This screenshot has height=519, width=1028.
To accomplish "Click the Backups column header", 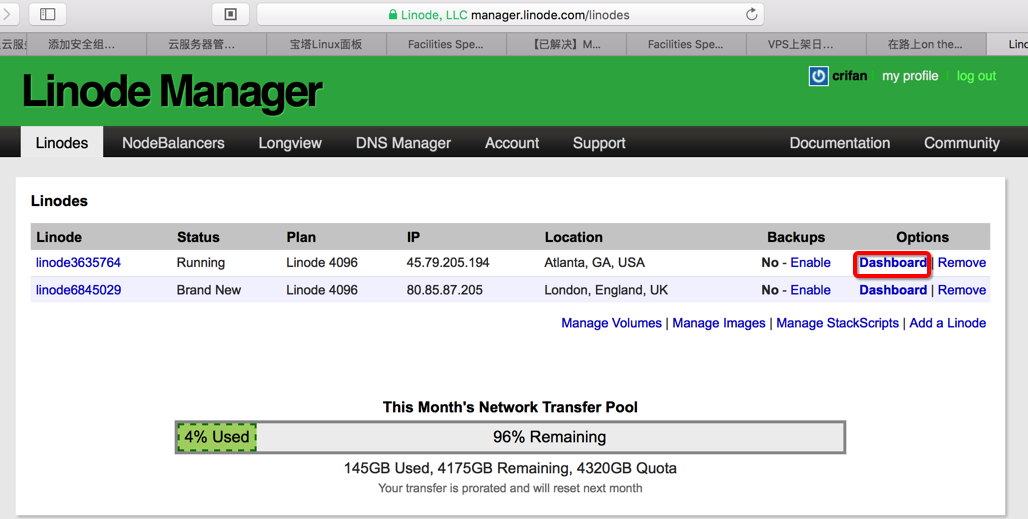I will click(796, 237).
